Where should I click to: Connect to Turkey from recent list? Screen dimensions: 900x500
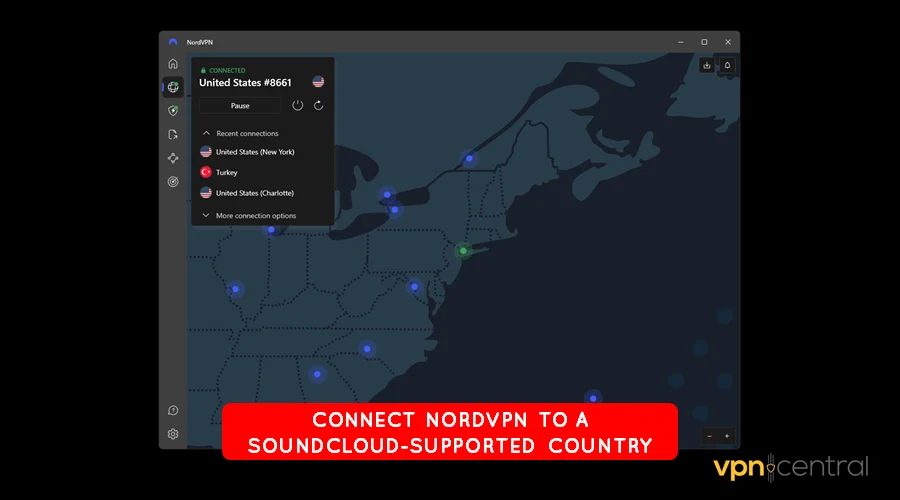coord(226,172)
